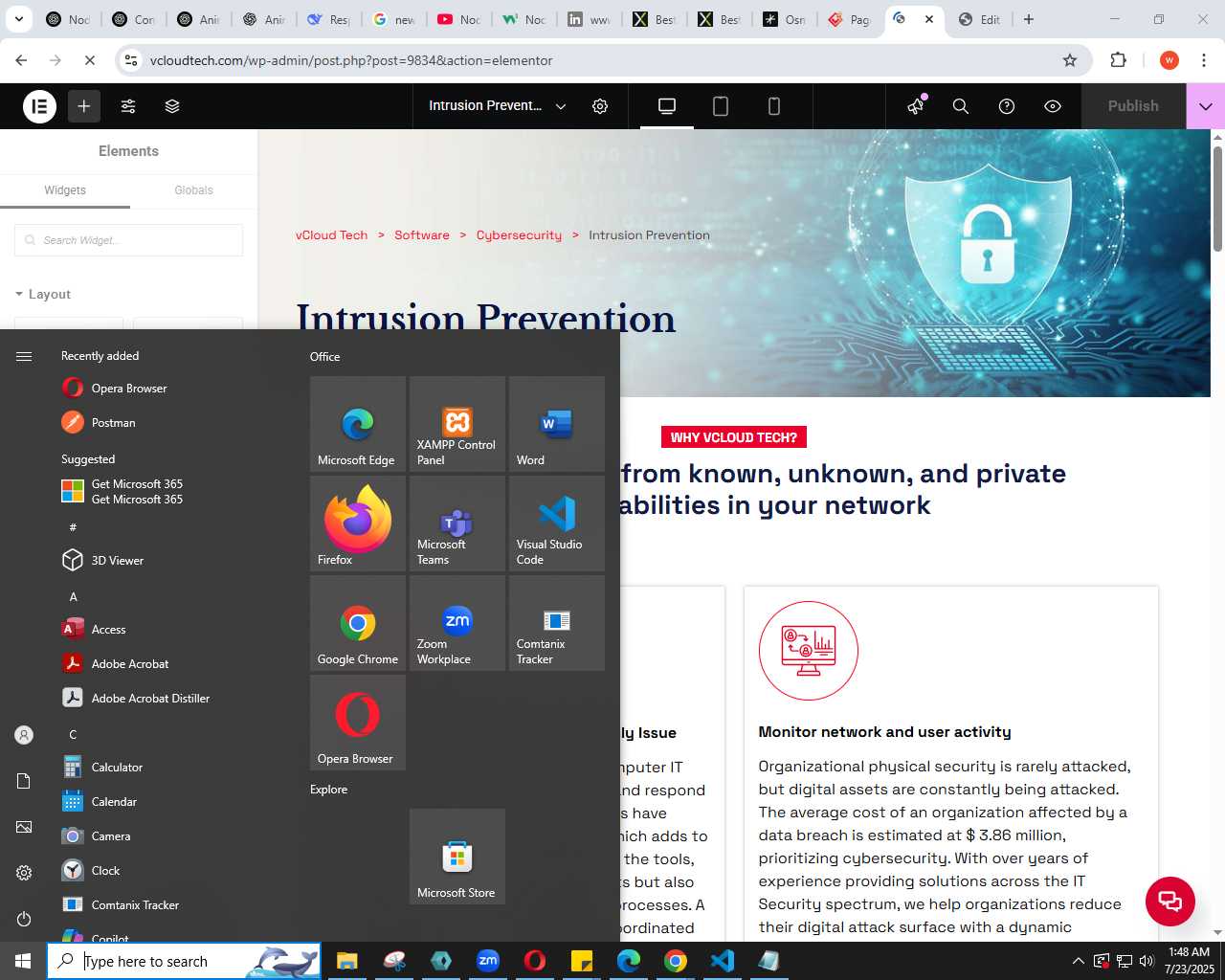Click the taskbar volume icon
This screenshot has height=980, width=1225.
[x=1147, y=961]
